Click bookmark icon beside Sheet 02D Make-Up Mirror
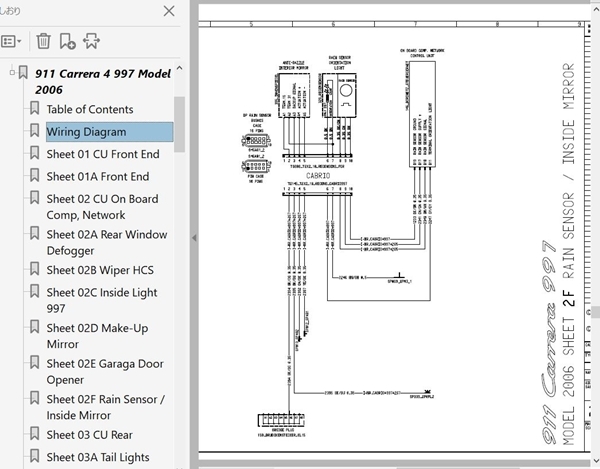The image size is (600, 469). click(x=34, y=327)
